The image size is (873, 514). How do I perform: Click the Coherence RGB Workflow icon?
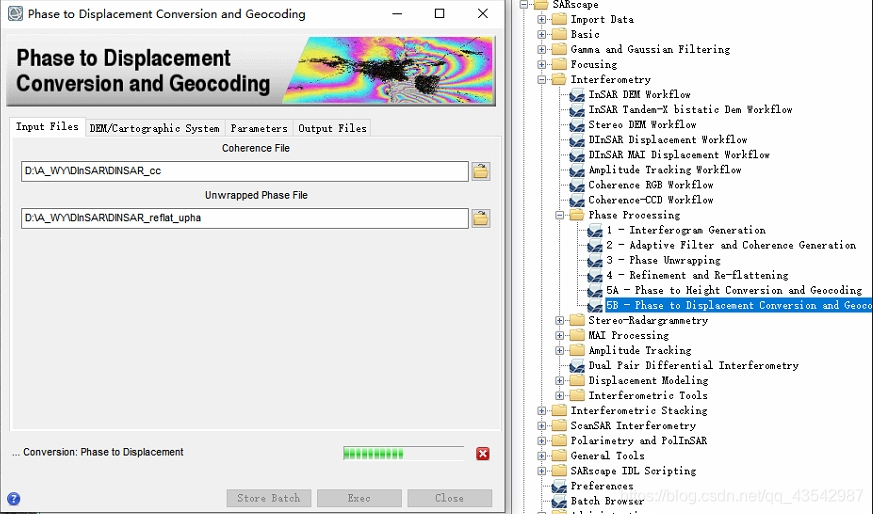pos(577,185)
